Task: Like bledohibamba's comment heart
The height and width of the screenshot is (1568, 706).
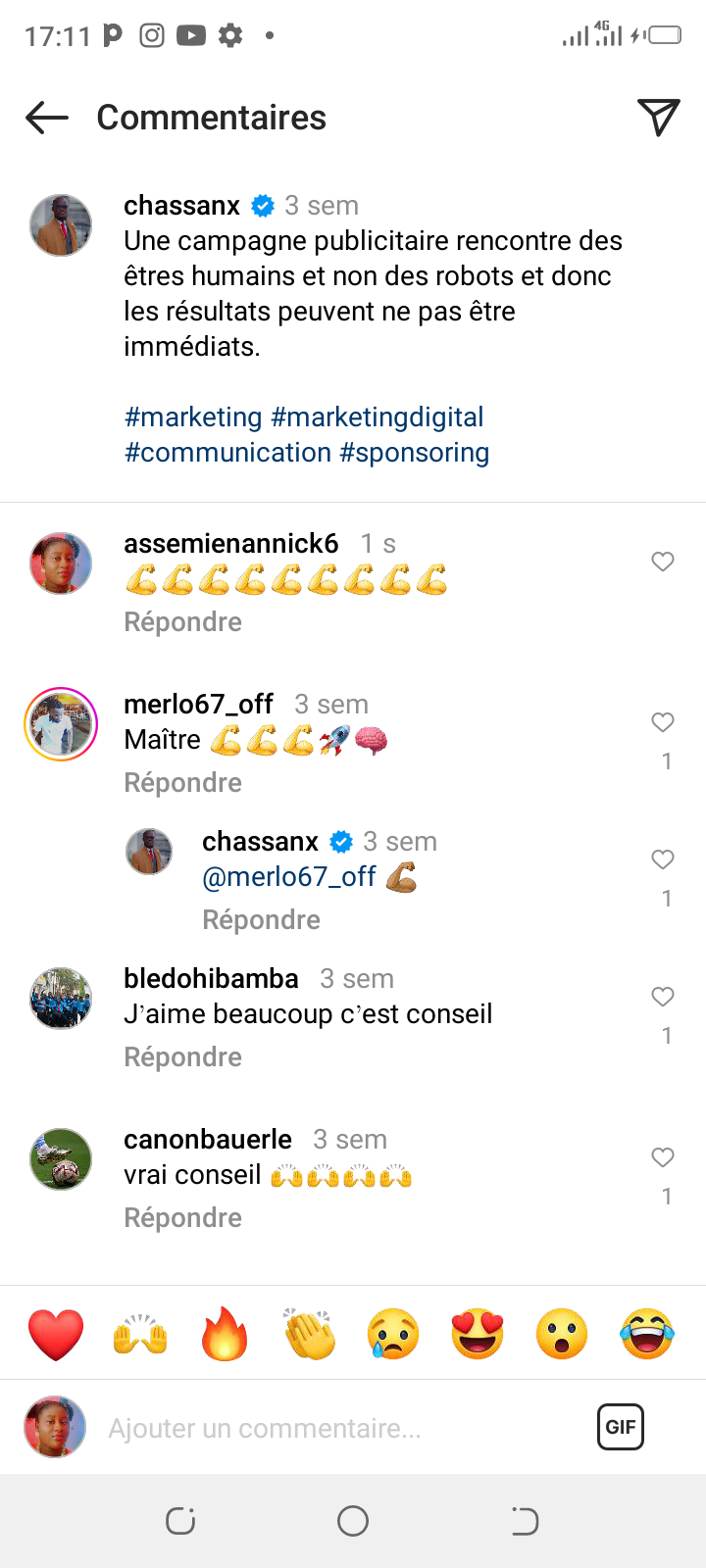Action: (x=663, y=997)
